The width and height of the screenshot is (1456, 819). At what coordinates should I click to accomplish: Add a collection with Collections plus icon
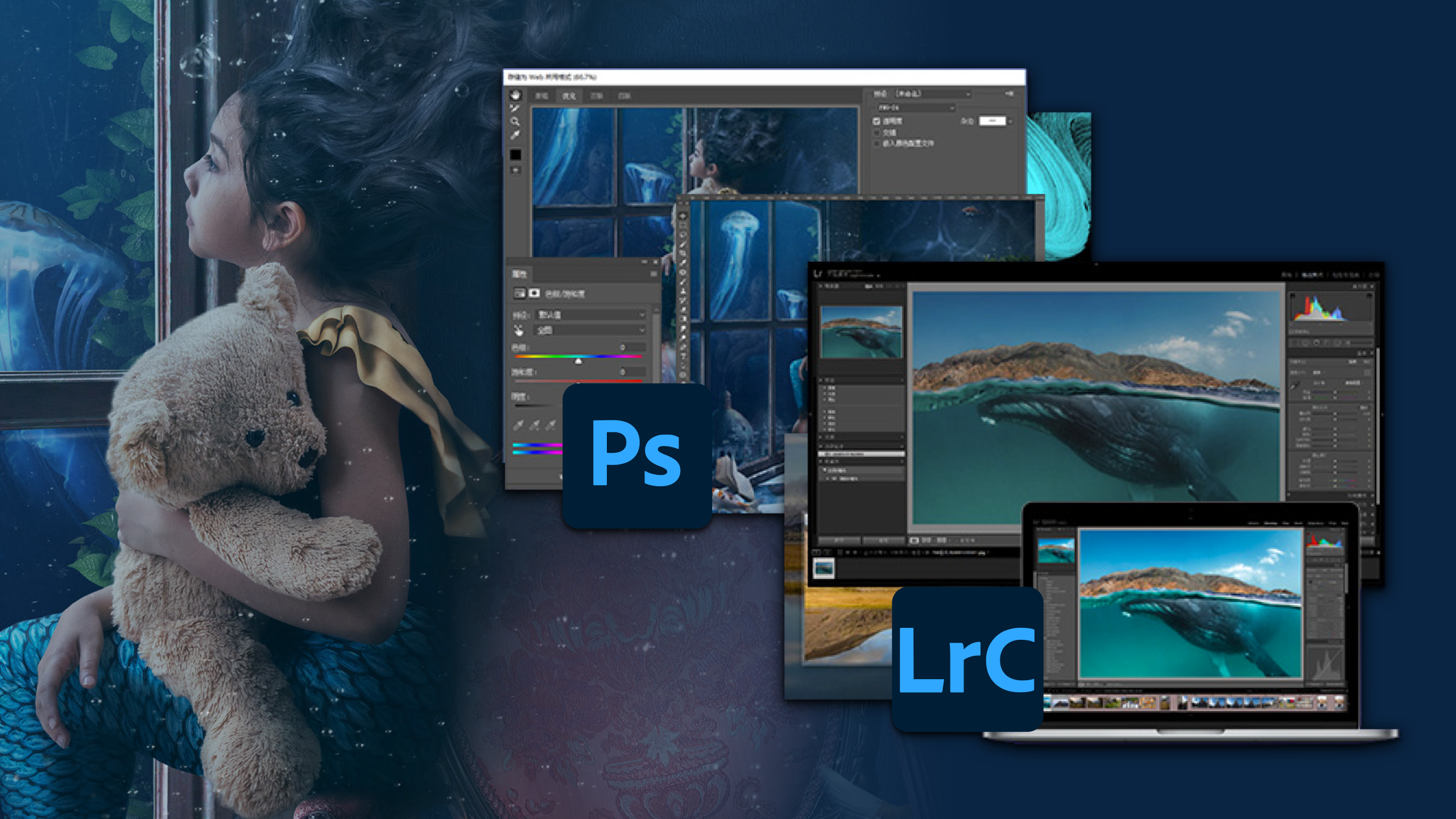(x=901, y=462)
